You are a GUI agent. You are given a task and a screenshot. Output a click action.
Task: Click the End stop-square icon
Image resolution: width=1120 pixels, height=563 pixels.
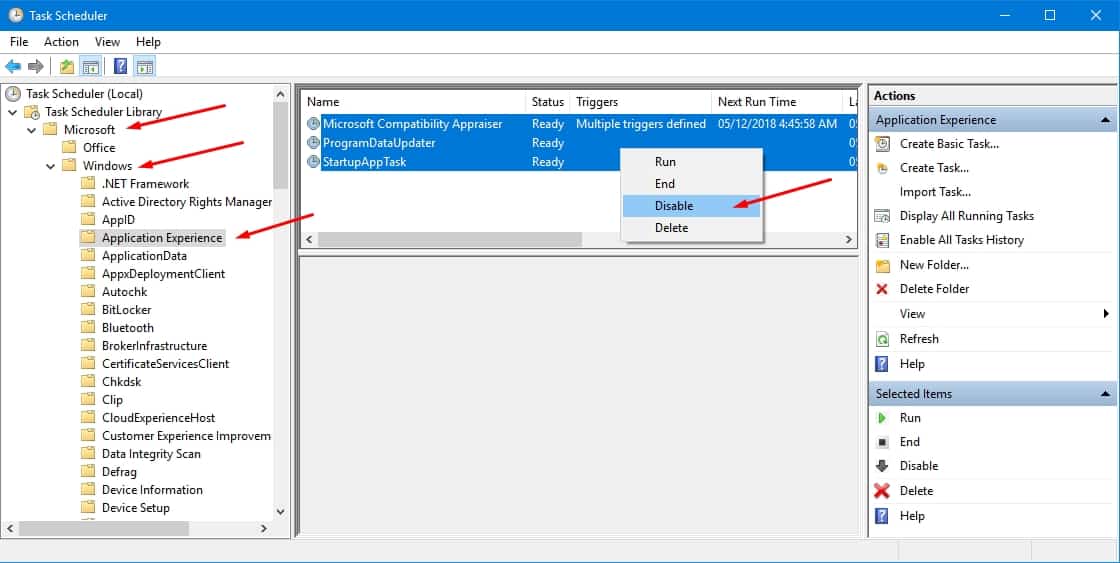point(883,442)
